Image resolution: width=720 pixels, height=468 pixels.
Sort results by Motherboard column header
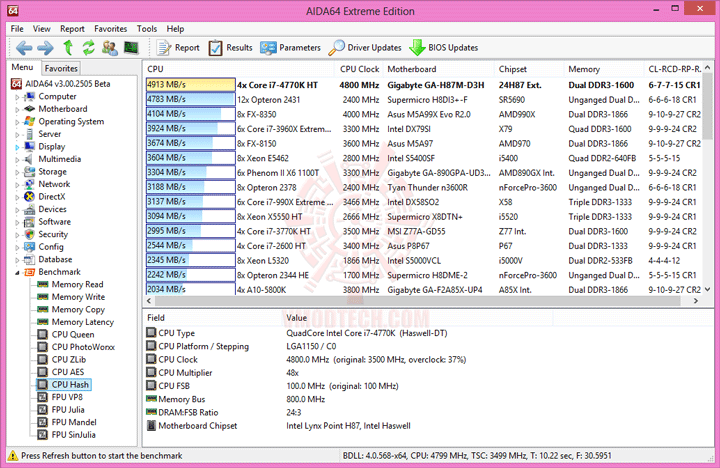tap(439, 69)
